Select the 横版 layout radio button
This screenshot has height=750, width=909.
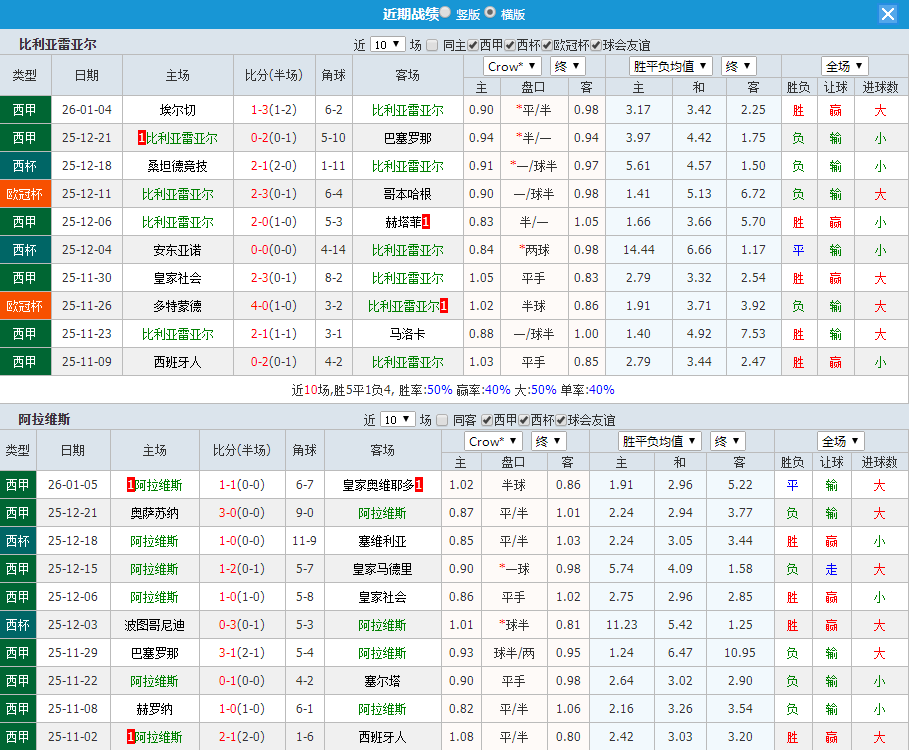(x=491, y=14)
